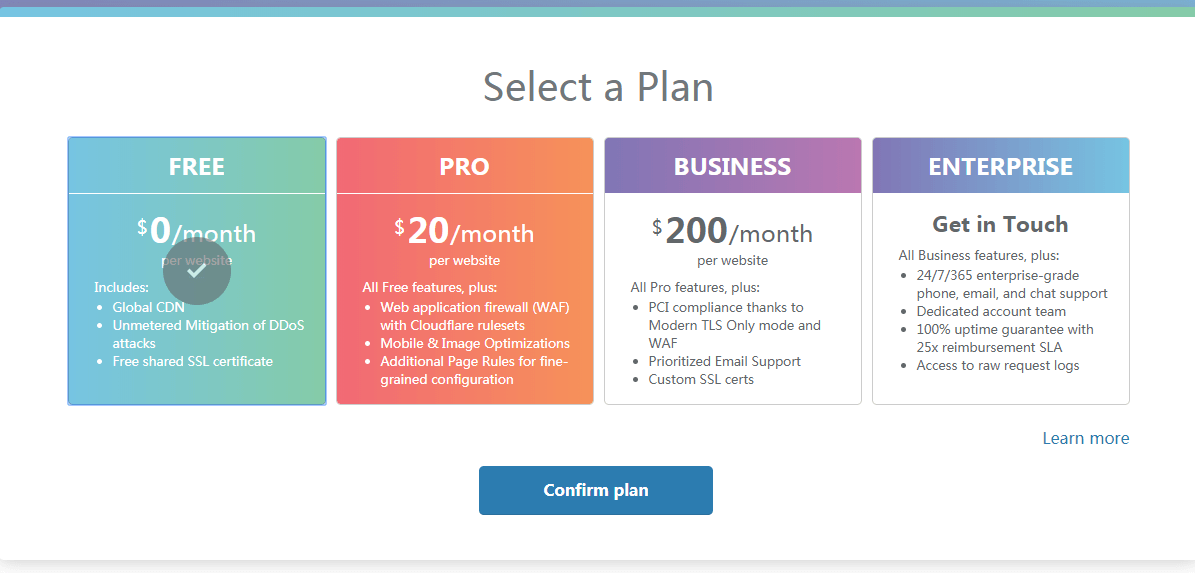Click the $0/month price

pyautogui.click(x=197, y=232)
